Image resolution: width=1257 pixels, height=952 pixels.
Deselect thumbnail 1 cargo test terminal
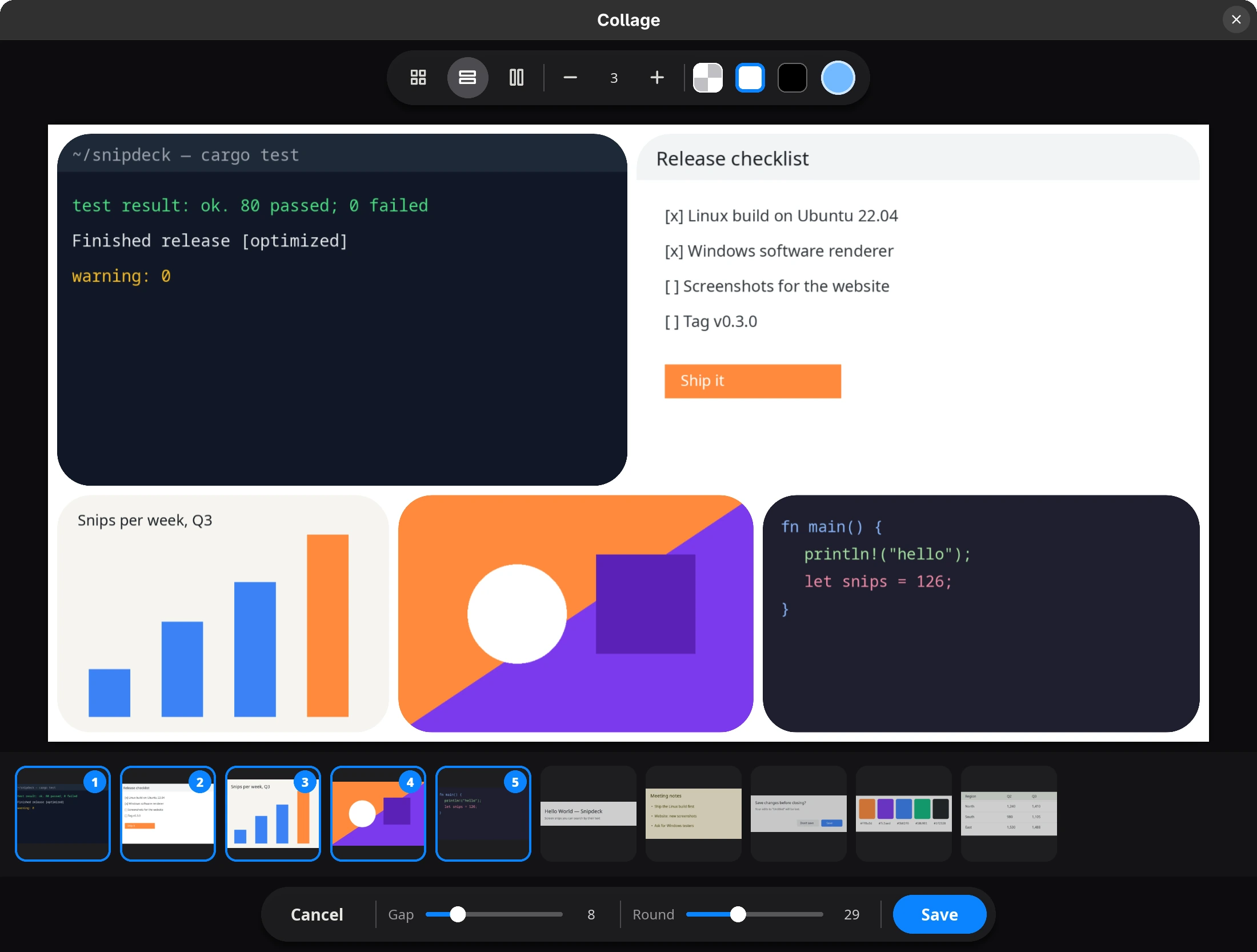[x=63, y=814]
